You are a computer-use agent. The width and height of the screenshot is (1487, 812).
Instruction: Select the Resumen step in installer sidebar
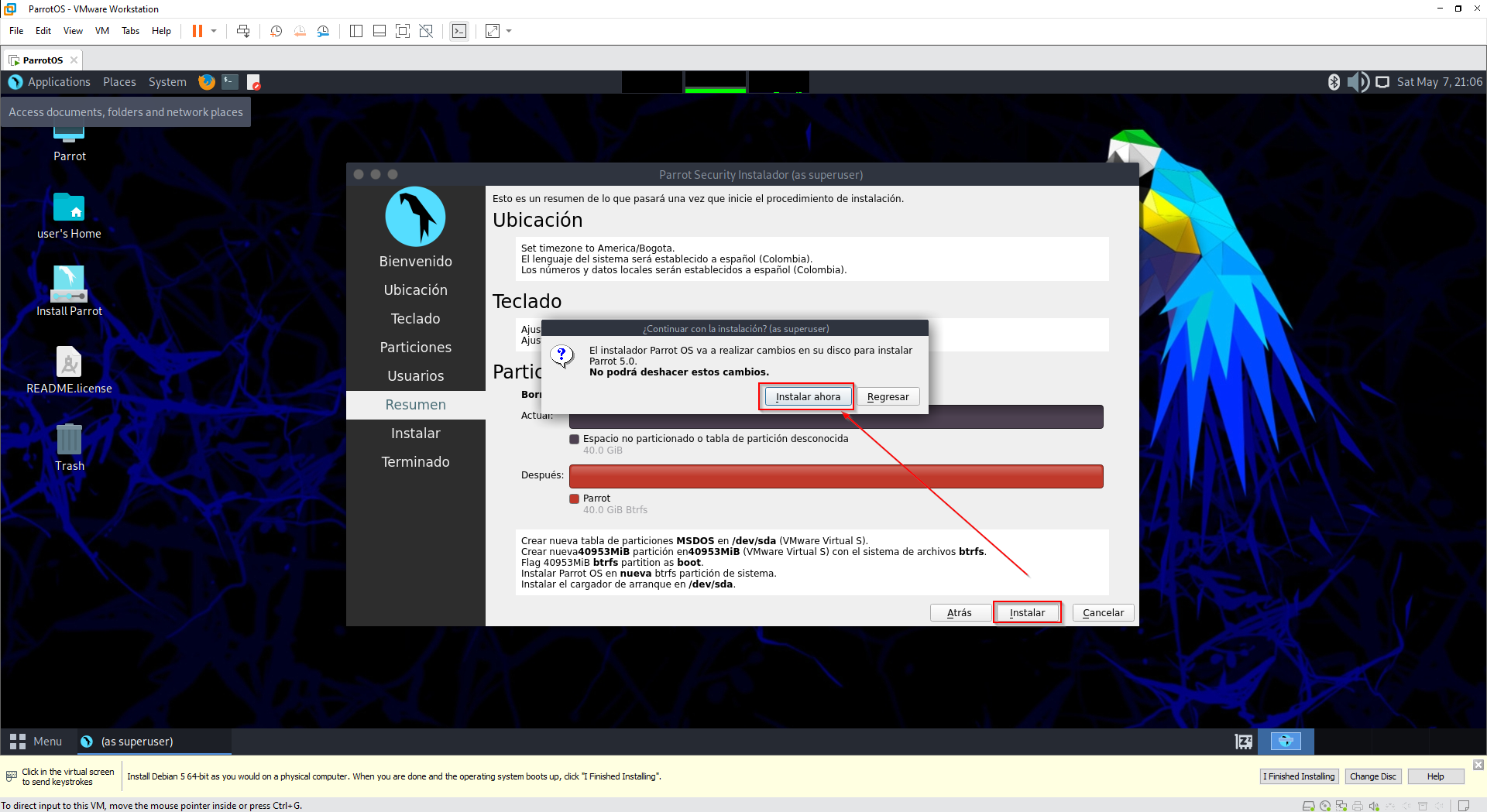click(x=416, y=405)
